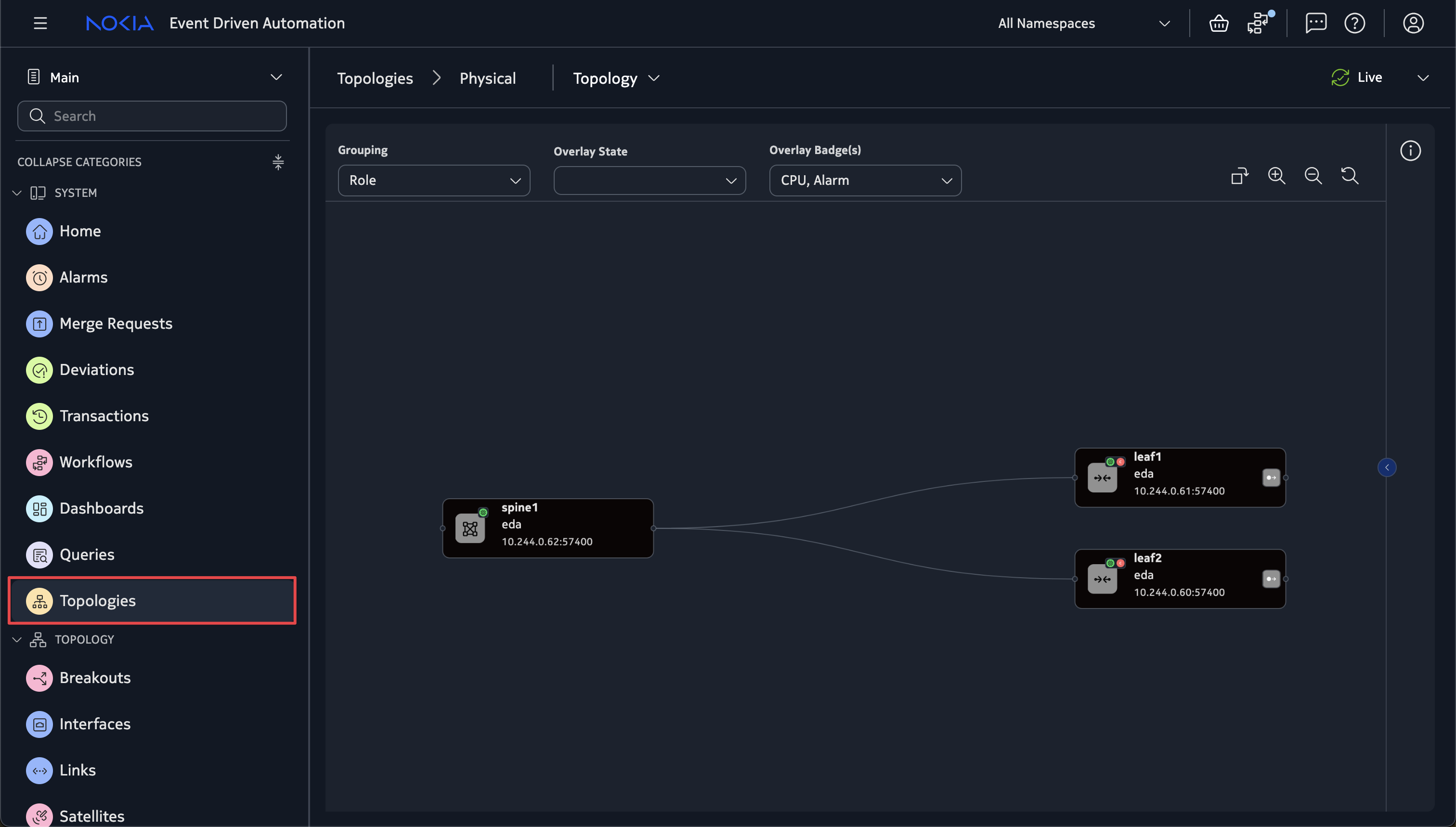Click the Physical breadcrumb
The image size is (1456, 827).
(487, 78)
